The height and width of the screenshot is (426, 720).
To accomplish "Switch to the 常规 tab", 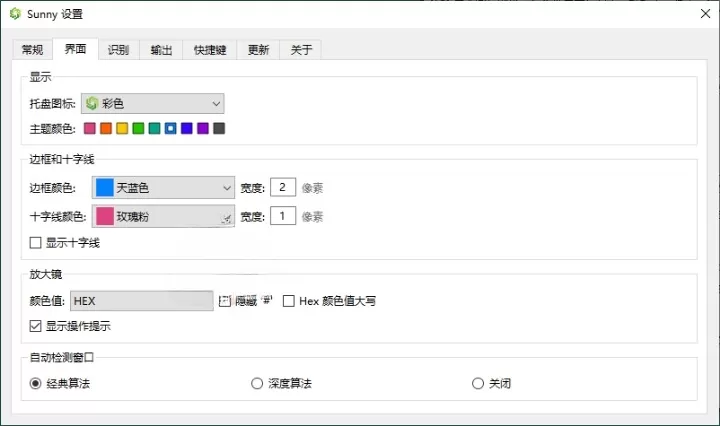I will (33, 50).
